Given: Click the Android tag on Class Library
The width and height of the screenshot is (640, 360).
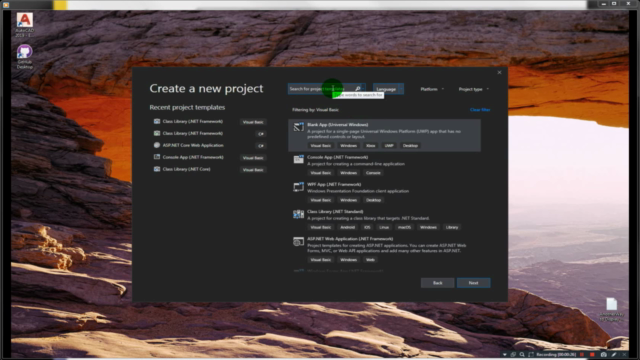Looking at the screenshot, I should [x=347, y=227].
